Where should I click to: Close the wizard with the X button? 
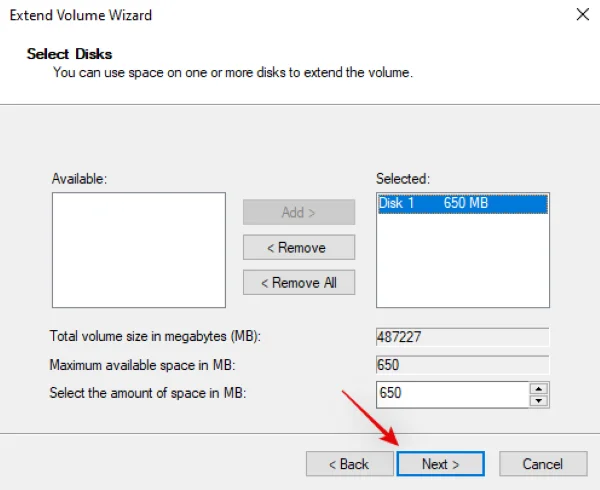pyautogui.click(x=582, y=15)
